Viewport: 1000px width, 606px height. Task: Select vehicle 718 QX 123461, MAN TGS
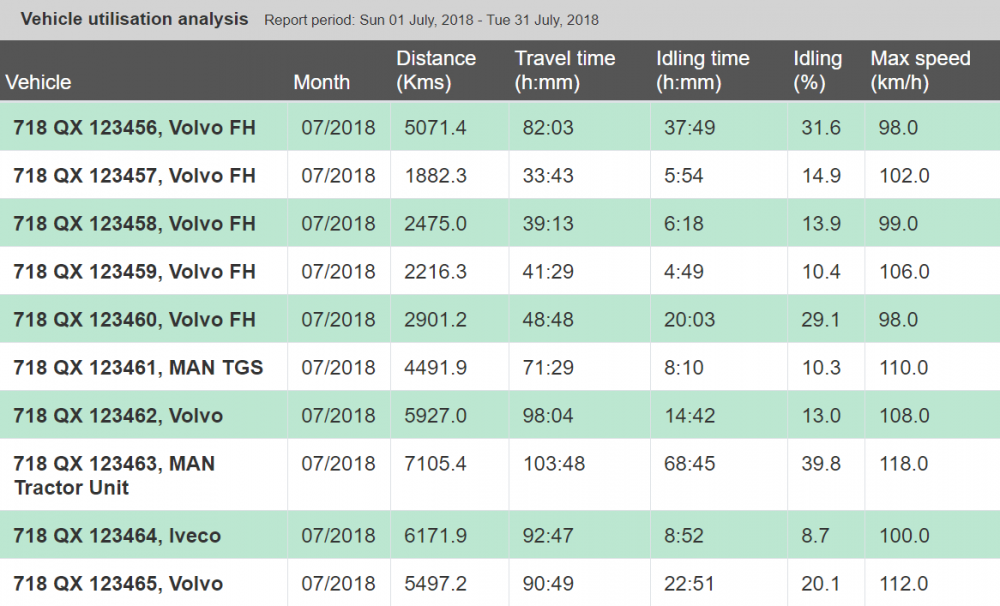click(138, 367)
